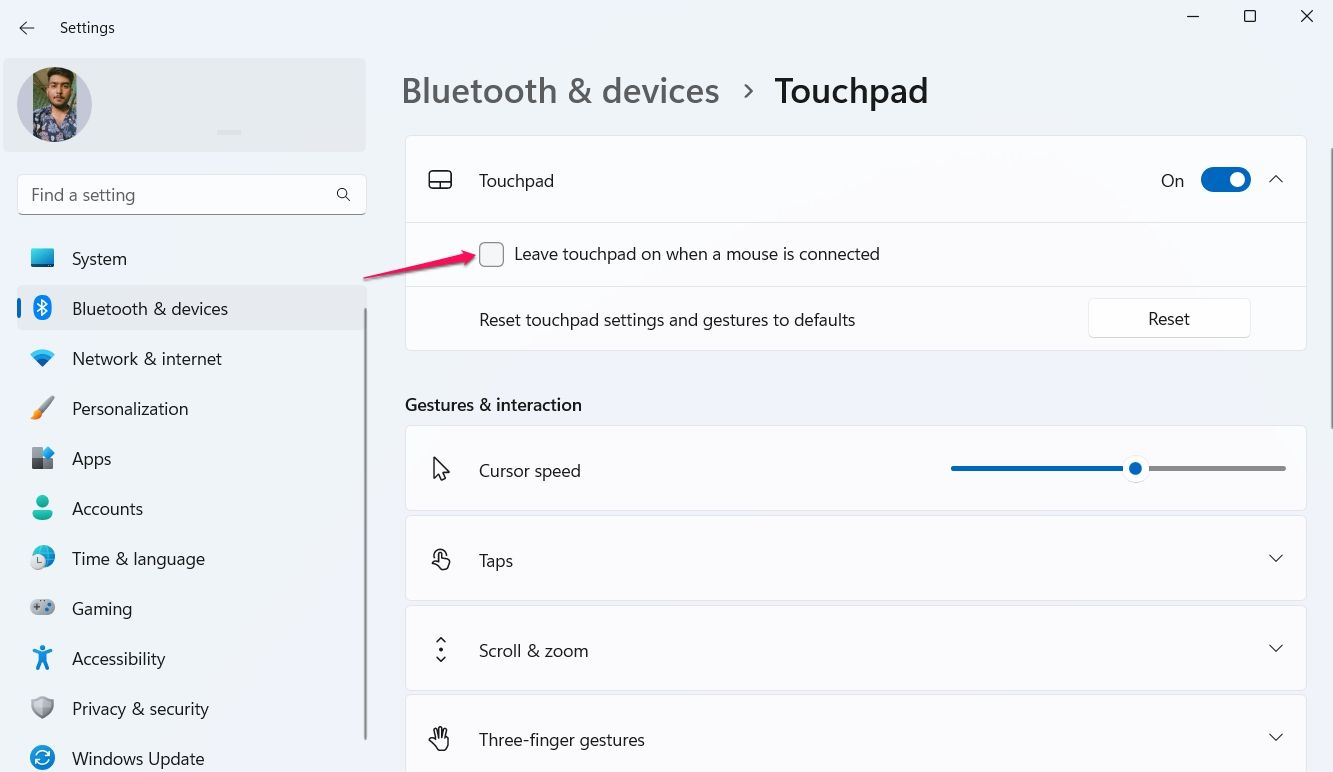Click the Bluetooth & devices sidebar icon

point(42,308)
